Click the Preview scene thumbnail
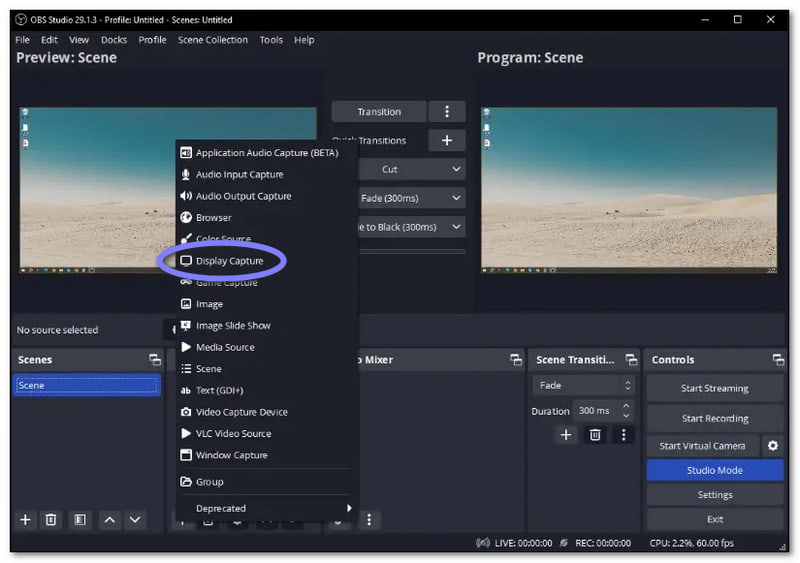Image resolution: width=800 pixels, height=563 pixels. pyautogui.click(x=168, y=190)
